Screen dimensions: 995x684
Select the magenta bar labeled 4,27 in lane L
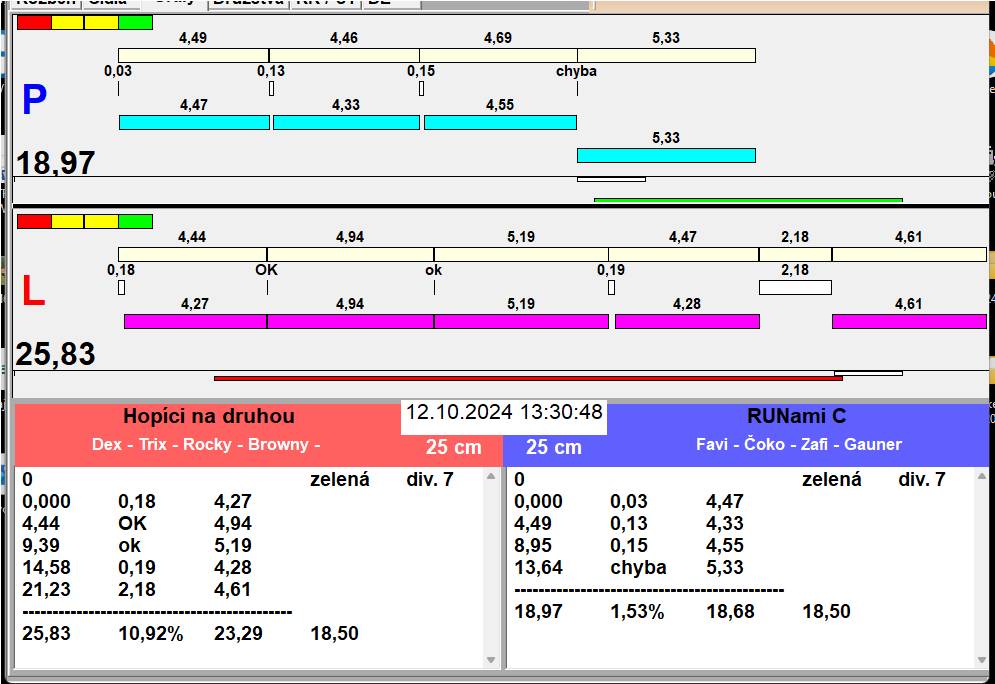click(195, 321)
